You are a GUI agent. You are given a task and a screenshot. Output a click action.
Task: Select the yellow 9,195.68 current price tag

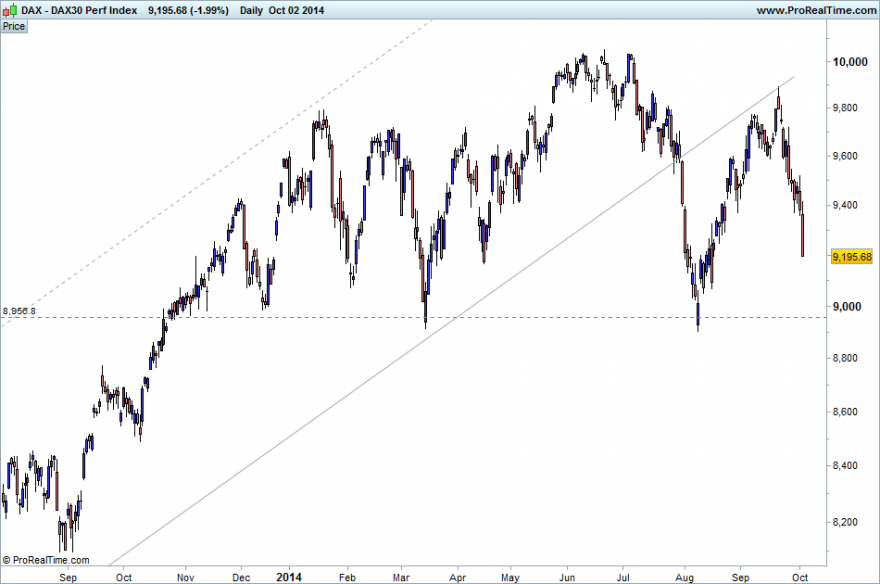click(x=852, y=256)
